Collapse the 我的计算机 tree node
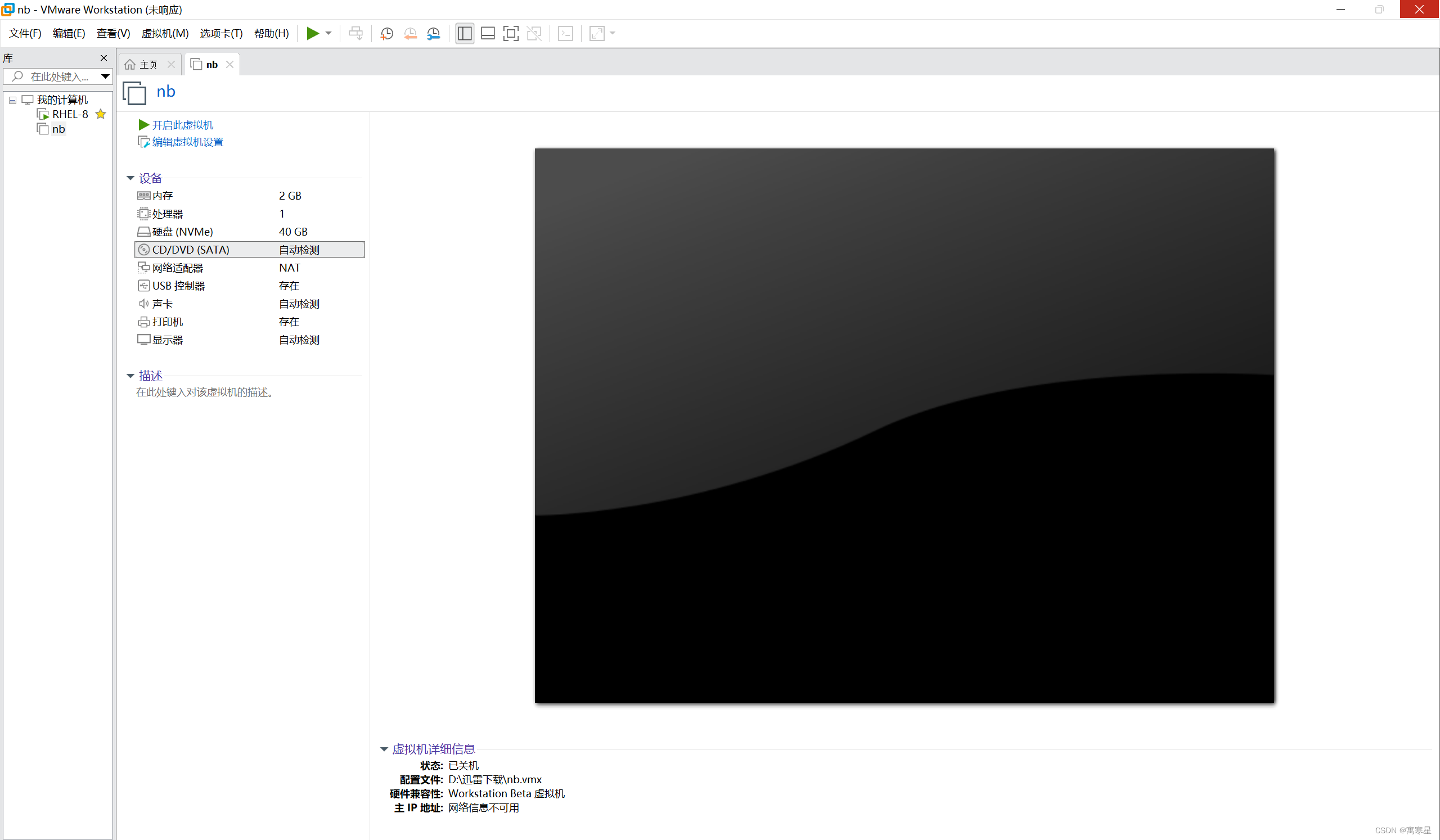 [x=12, y=100]
